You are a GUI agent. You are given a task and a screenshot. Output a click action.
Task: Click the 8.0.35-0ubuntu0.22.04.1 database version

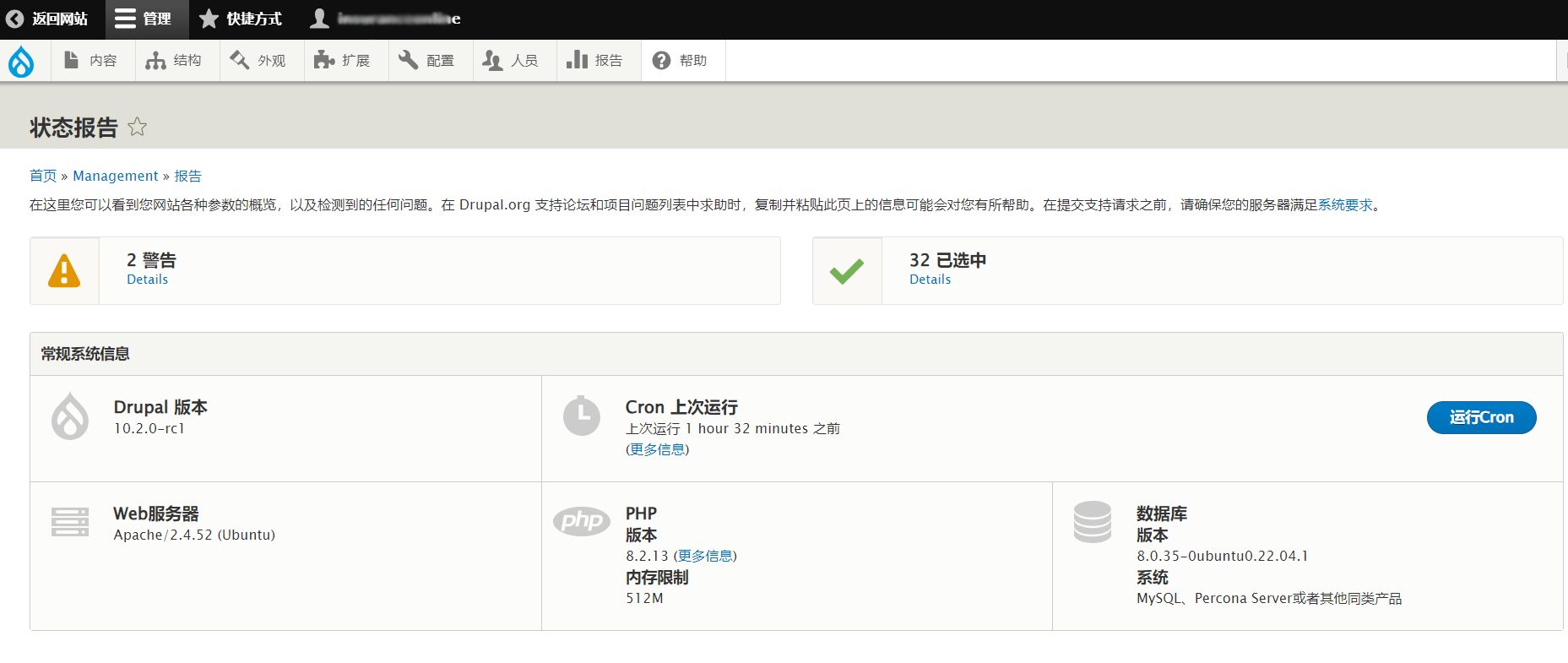click(x=1223, y=556)
